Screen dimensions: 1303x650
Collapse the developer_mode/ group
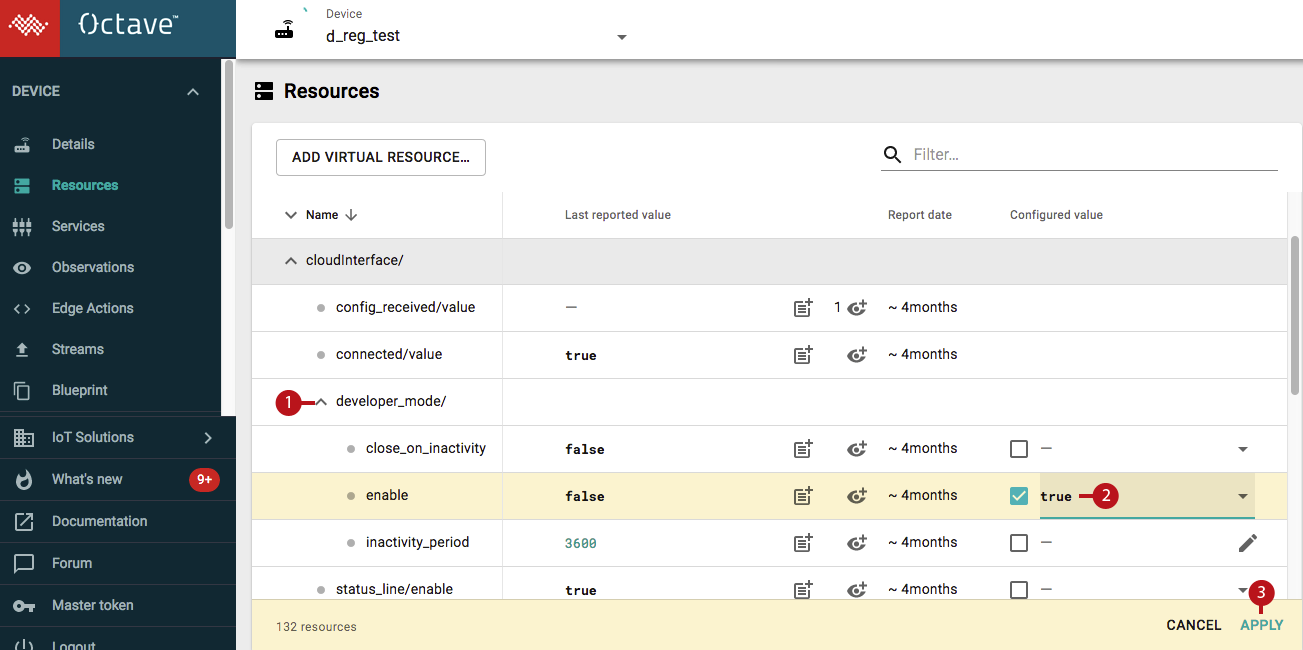[x=321, y=401]
